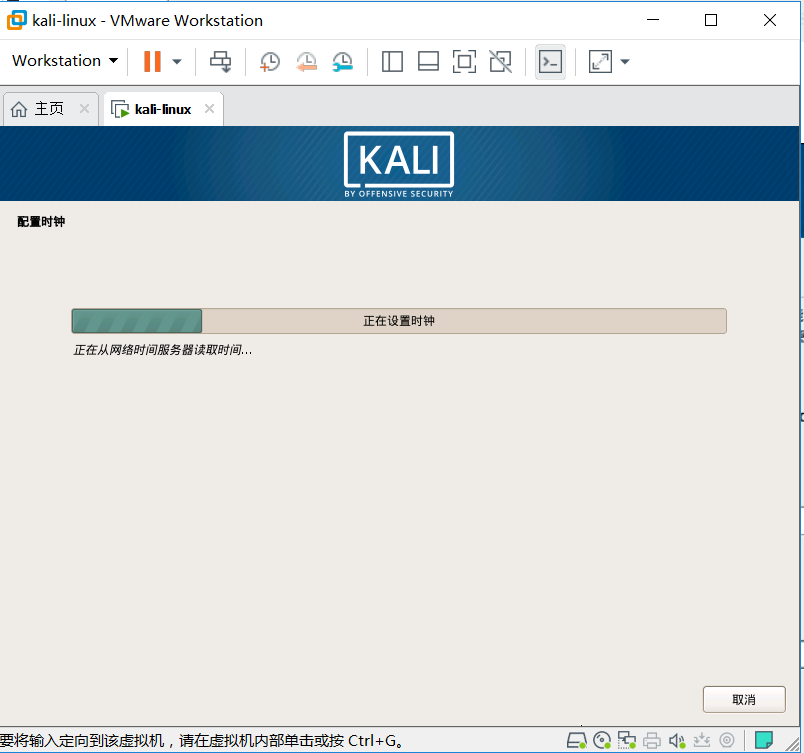The width and height of the screenshot is (804, 753).
Task: Toggle the library sidebar panel
Action: pyautogui.click(x=392, y=62)
